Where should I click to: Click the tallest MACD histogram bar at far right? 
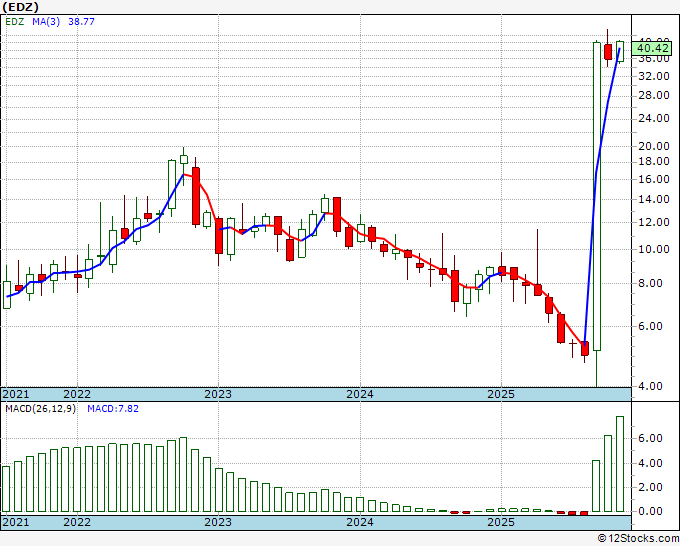(620, 463)
